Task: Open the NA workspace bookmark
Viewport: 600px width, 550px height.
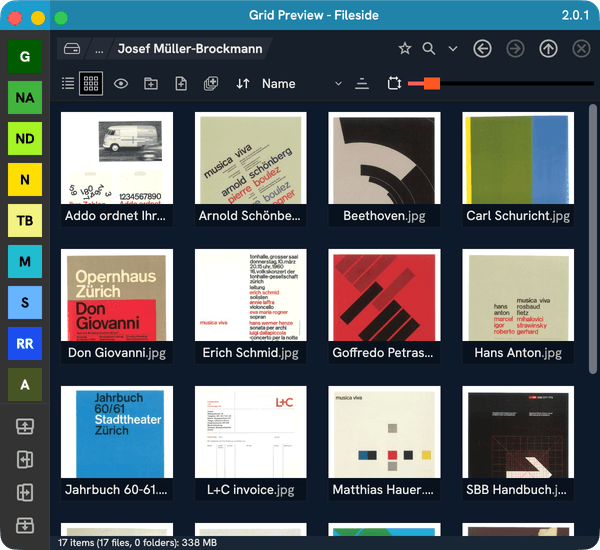Action: click(25, 97)
